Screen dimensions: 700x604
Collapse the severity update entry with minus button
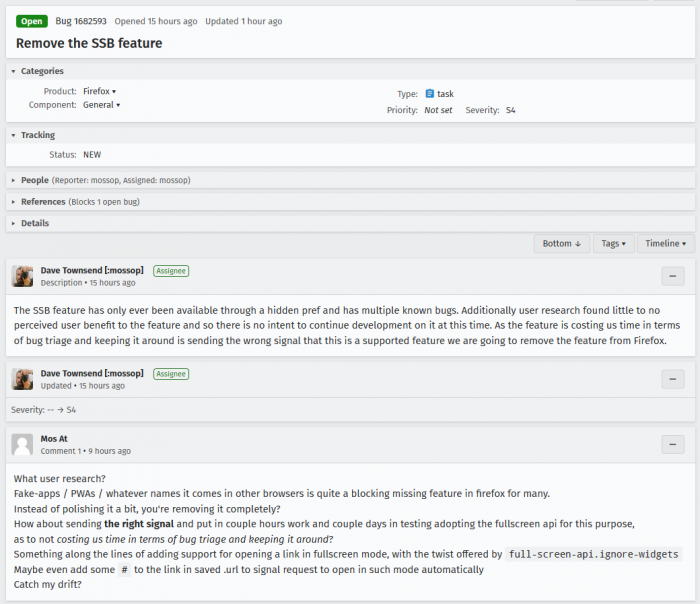pyautogui.click(x=673, y=379)
